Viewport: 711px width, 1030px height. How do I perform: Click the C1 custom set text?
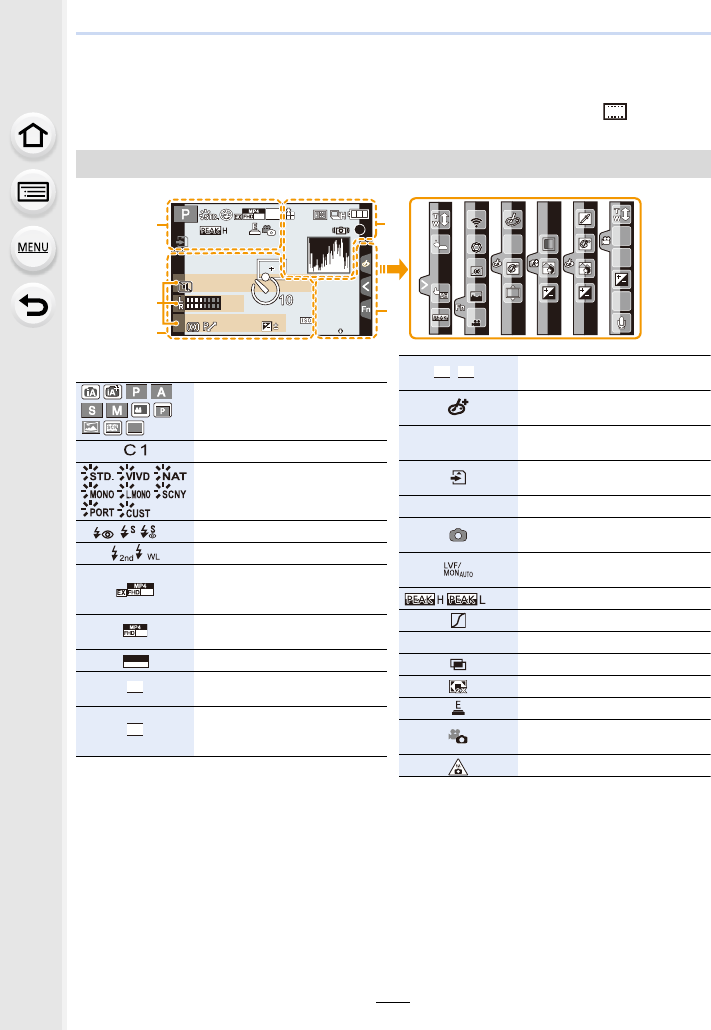[x=135, y=451]
